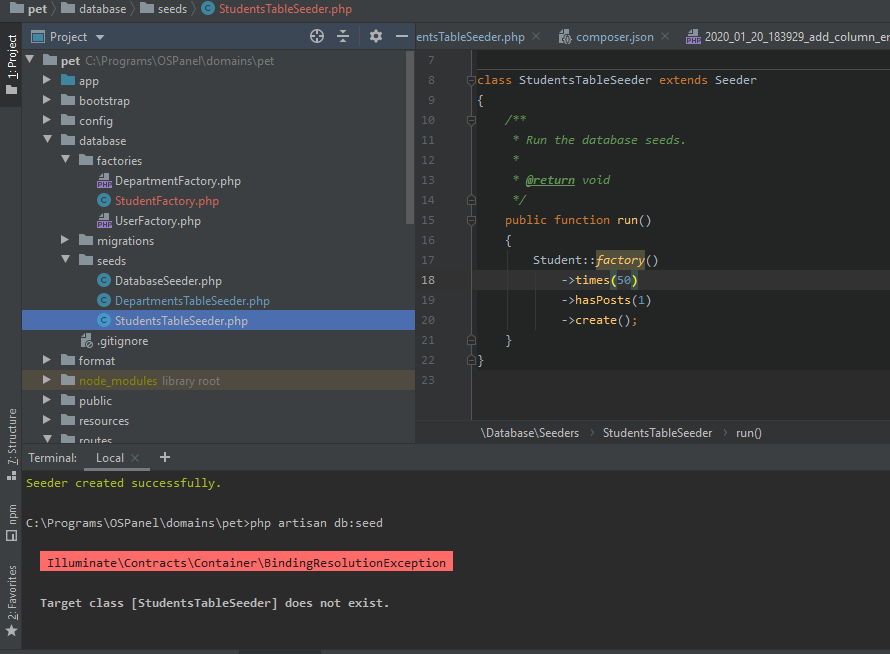890x654 pixels.
Task: Click run() in editor breadcrumbs
Action: pos(749,433)
